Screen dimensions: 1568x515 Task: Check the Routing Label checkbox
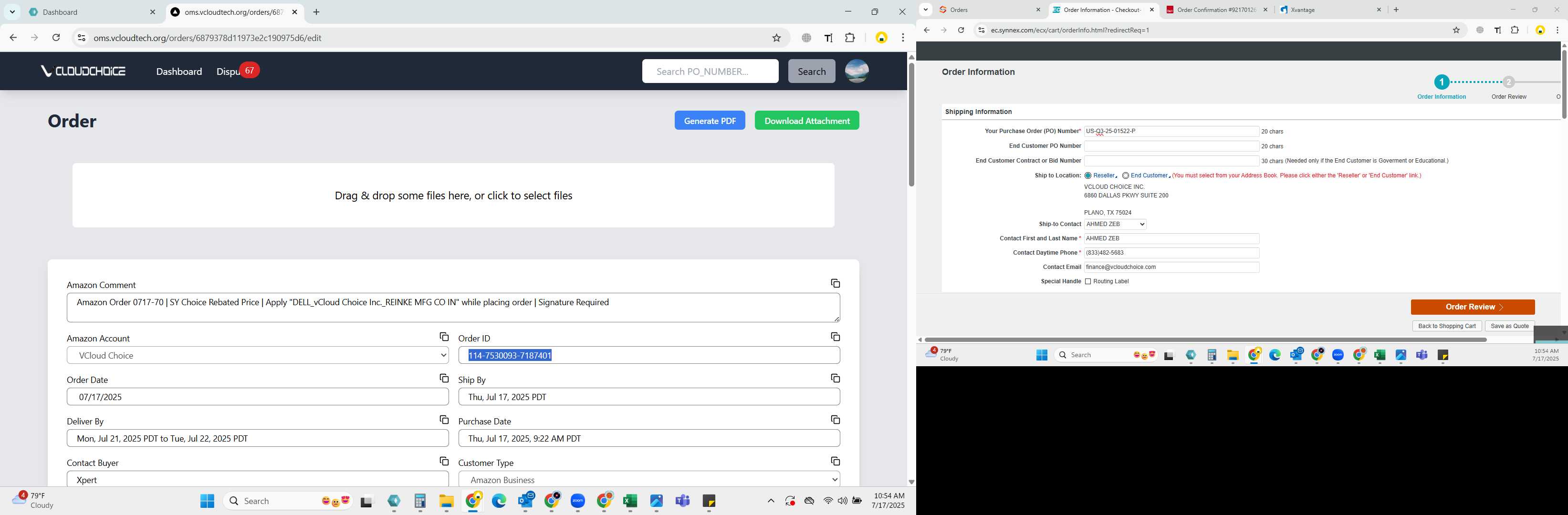(x=1088, y=281)
